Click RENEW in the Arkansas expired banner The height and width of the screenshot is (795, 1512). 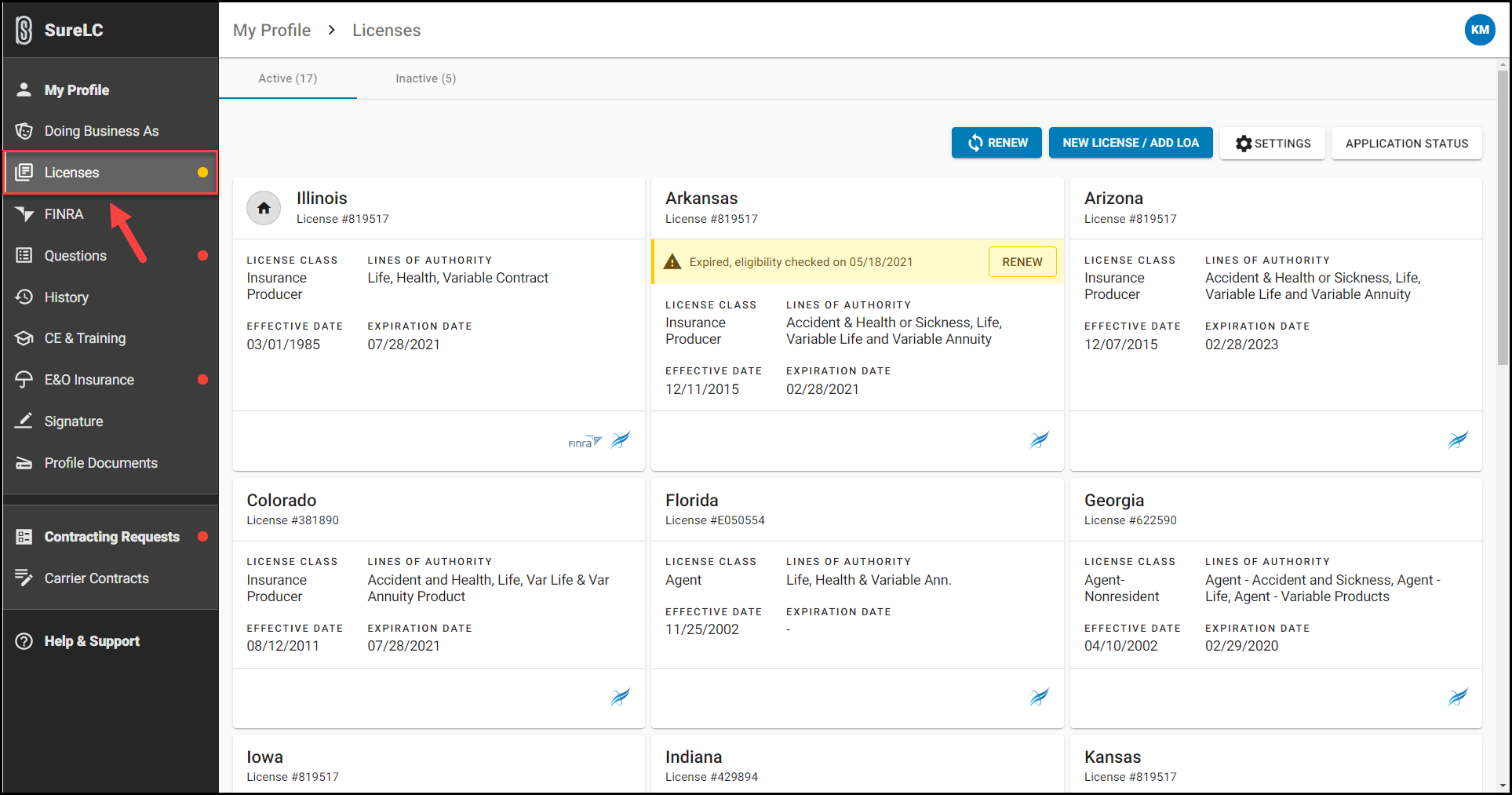point(1022,262)
